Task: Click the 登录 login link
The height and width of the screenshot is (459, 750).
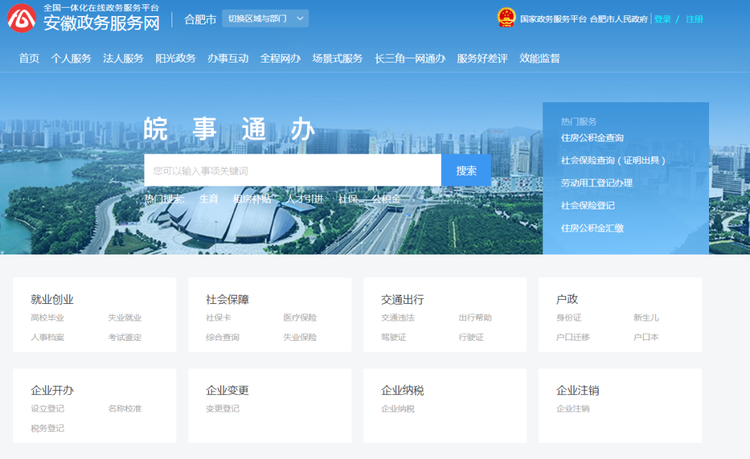Action: coord(663,18)
